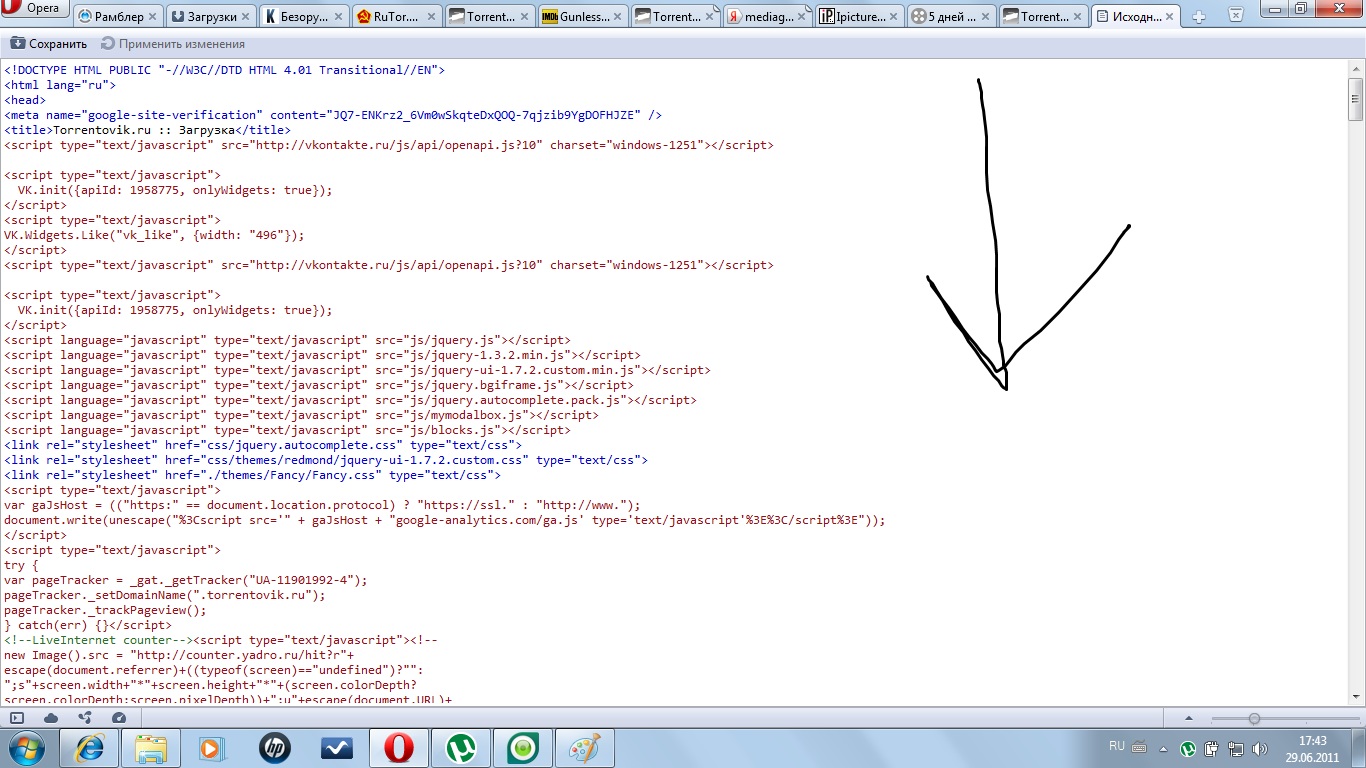Switch to Paint on the taskbar
1366x768 pixels.
(x=584, y=748)
